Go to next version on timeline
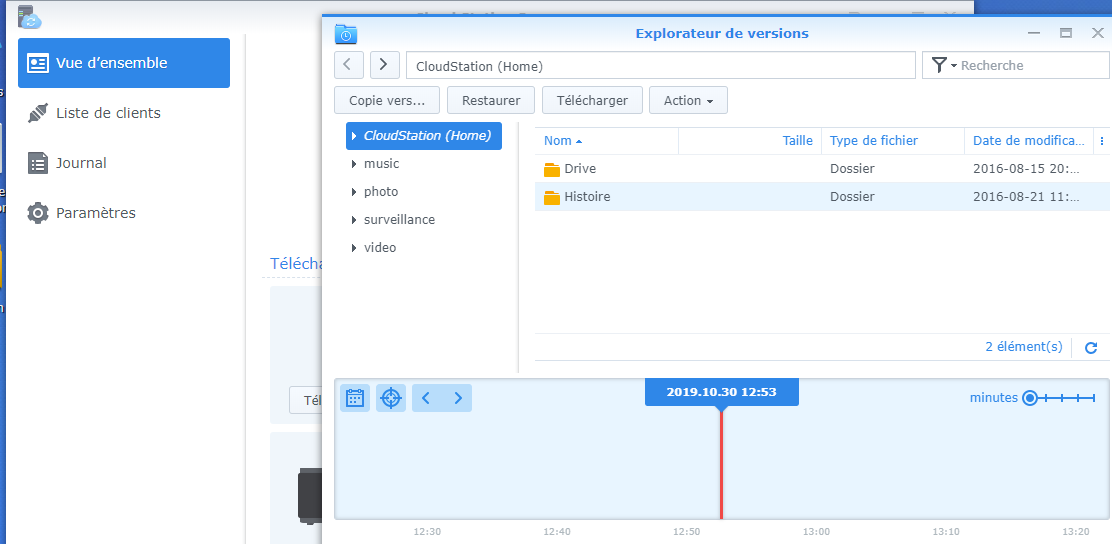The image size is (1112, 544). (457, 398)
